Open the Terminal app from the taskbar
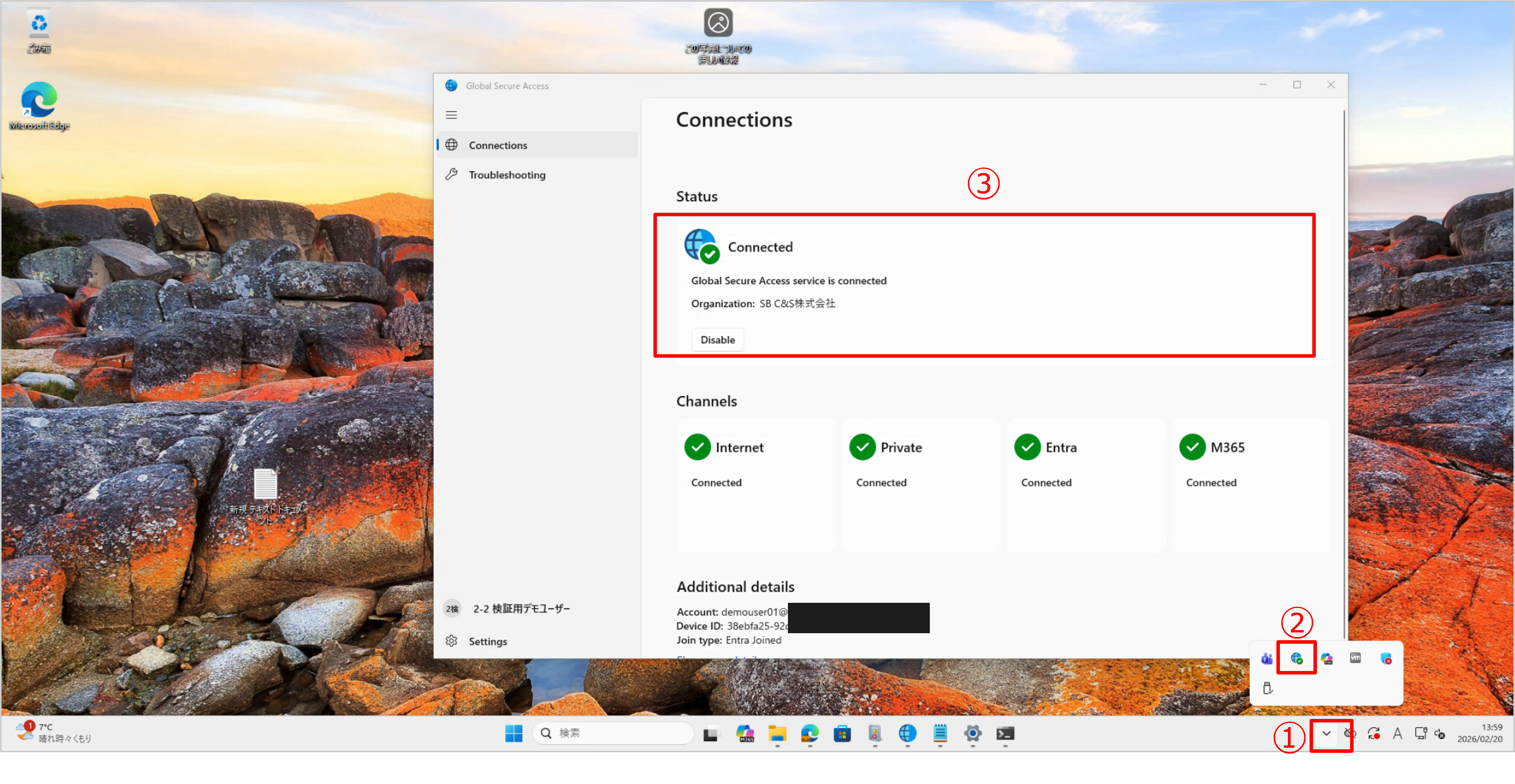The image size is (1515, 784). pyautogui.click(x=1005, y=733)
